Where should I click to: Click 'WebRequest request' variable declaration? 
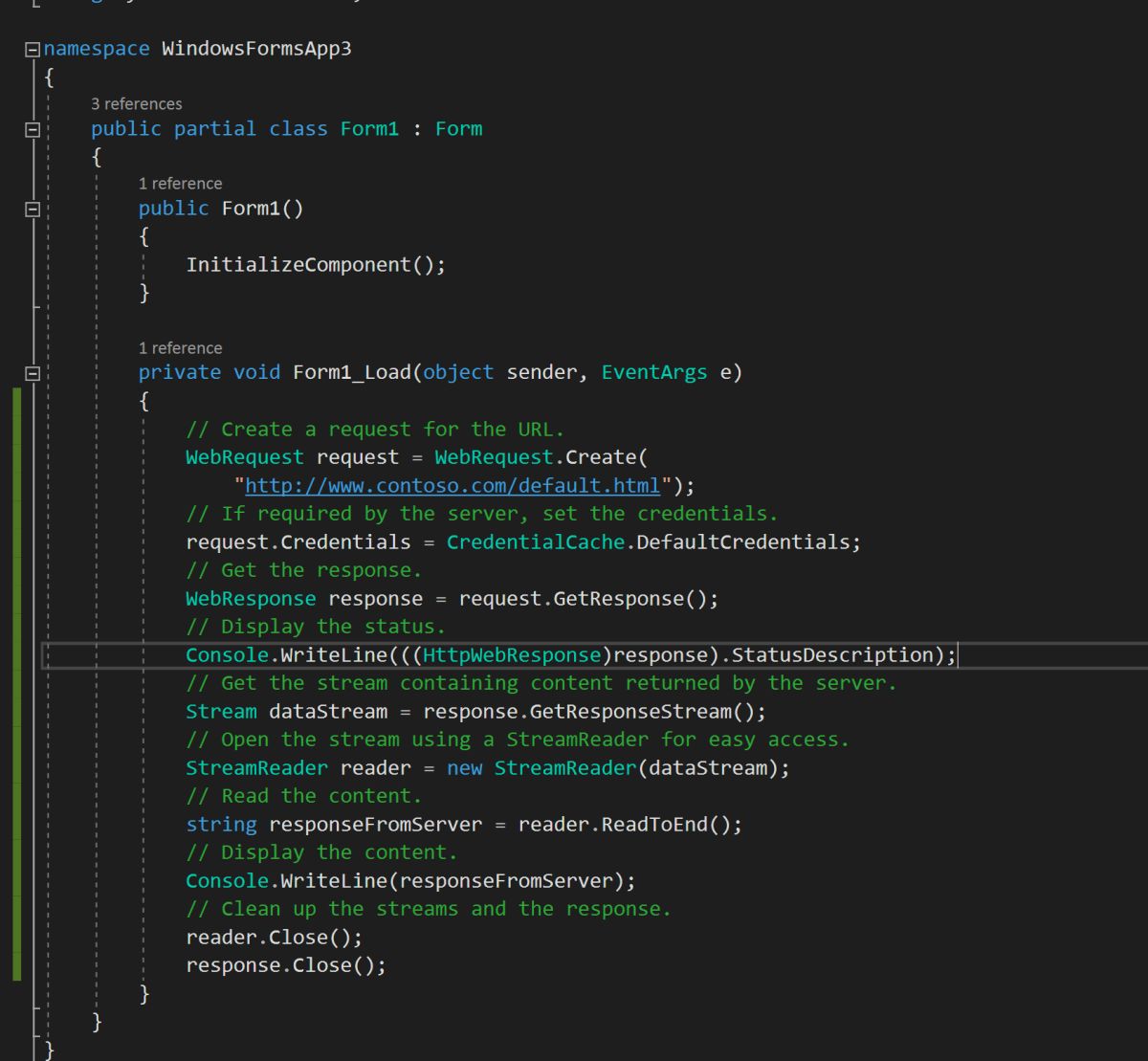(292, 457)
